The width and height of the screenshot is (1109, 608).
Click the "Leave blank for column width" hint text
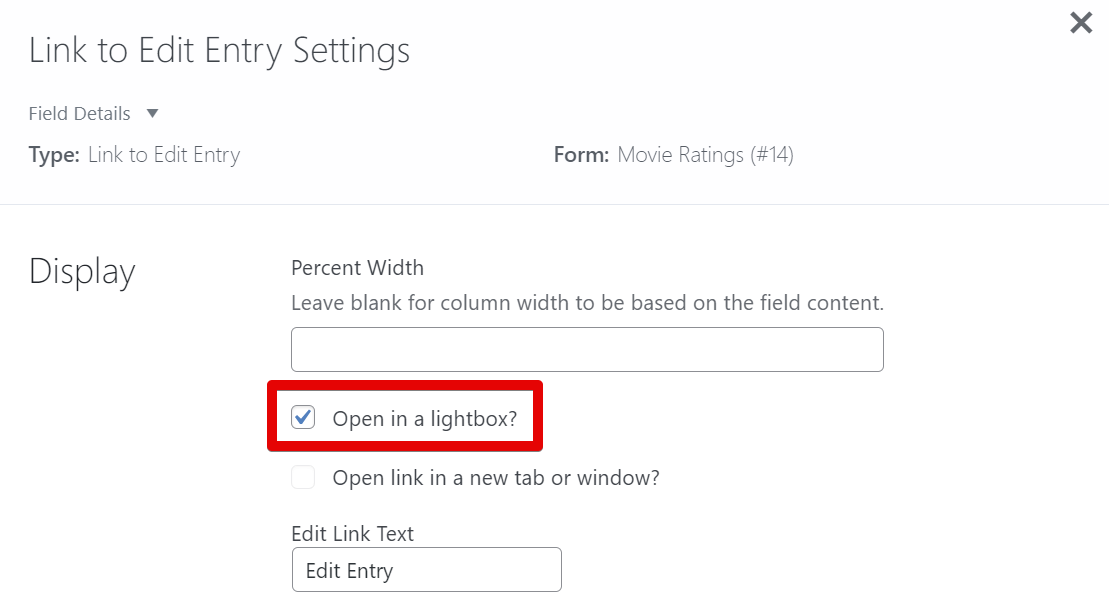click(x=587, y=302)
